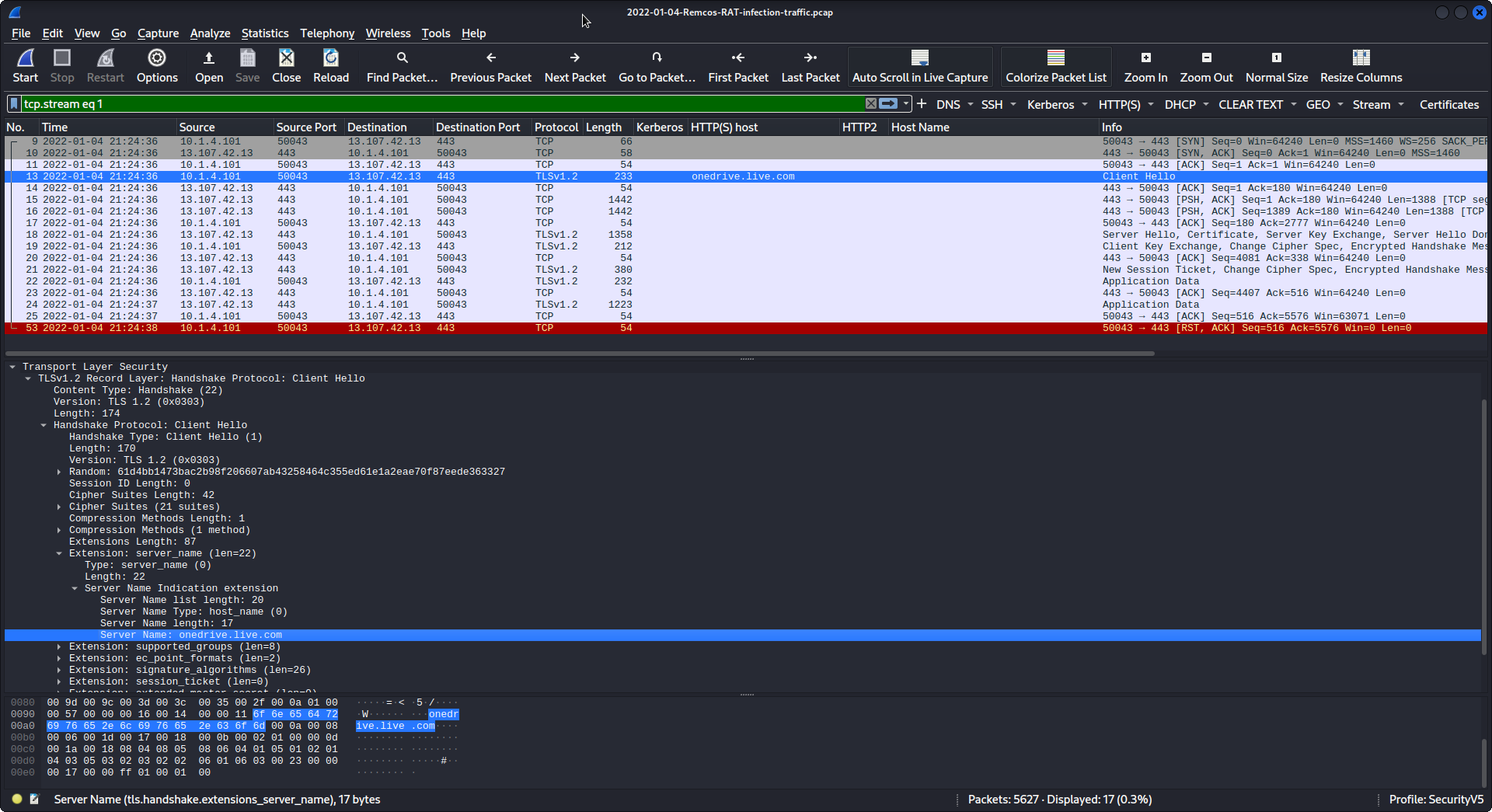The image size is (1492, 812).
Task: Reset to Normal Size icon
Action: (1276, 58)
